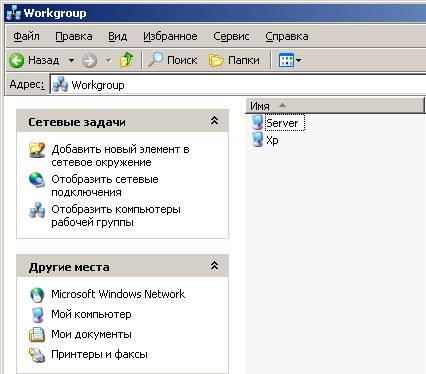Click the Мои документы folder icon
Screen dimensions: 426x374
point(37,335)
